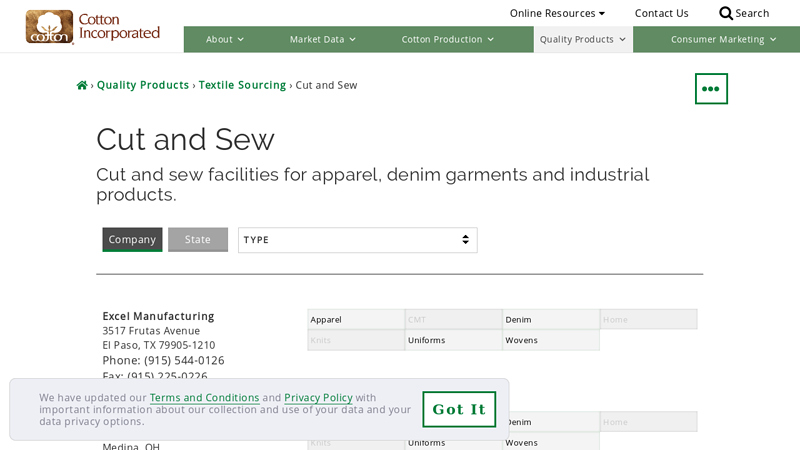The width and height of the screenshot is (800, 450).
Task: Expand the About menu
Action: click(224, 39)
